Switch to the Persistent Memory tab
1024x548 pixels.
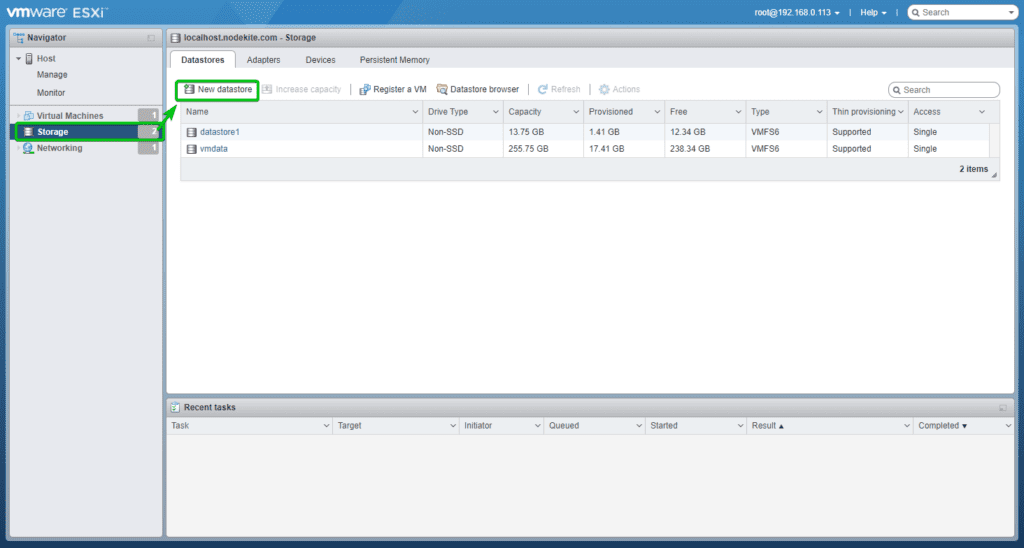394,59
